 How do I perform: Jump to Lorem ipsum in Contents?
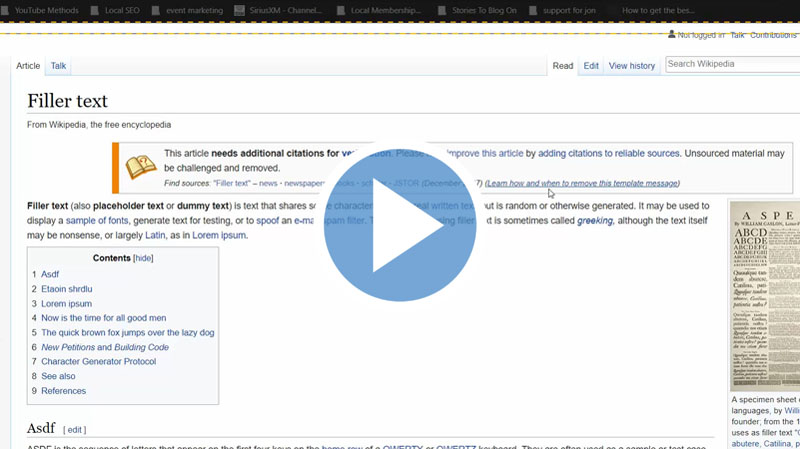(66, 304)
